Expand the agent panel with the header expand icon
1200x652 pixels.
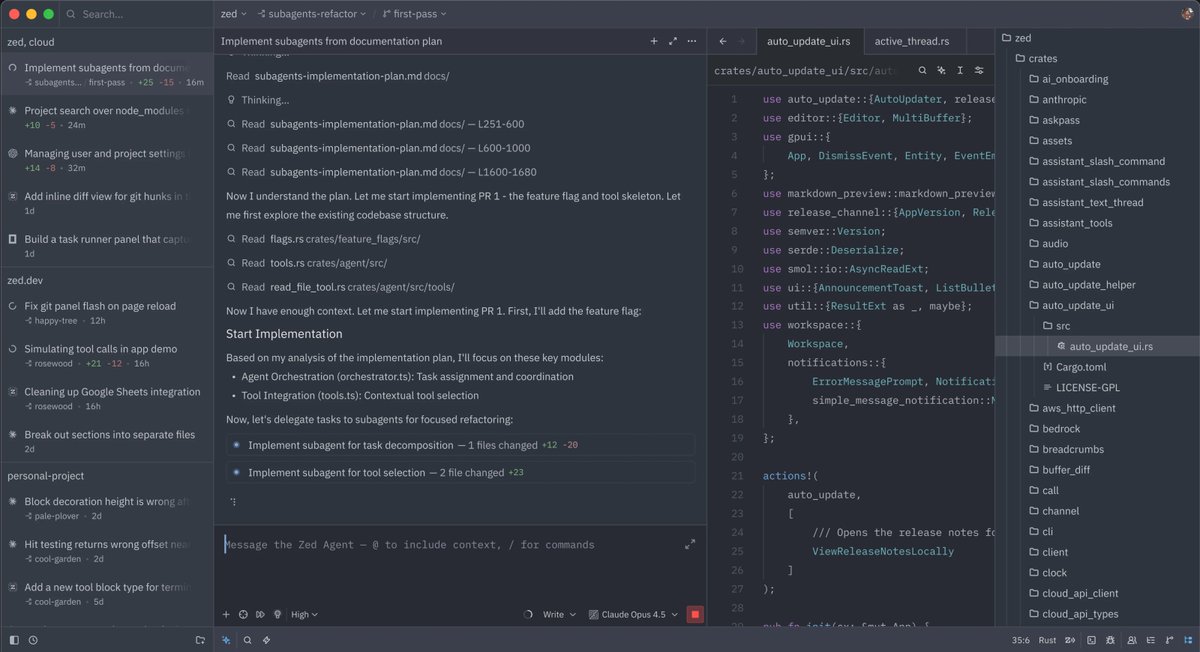(x=673, y=42)
